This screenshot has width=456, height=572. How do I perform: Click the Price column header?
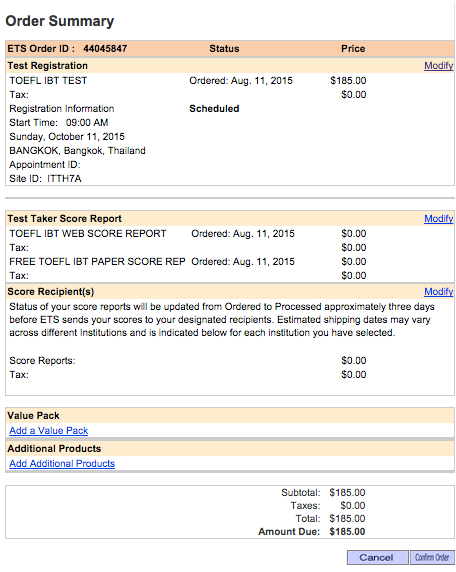(x=353, y=49)
